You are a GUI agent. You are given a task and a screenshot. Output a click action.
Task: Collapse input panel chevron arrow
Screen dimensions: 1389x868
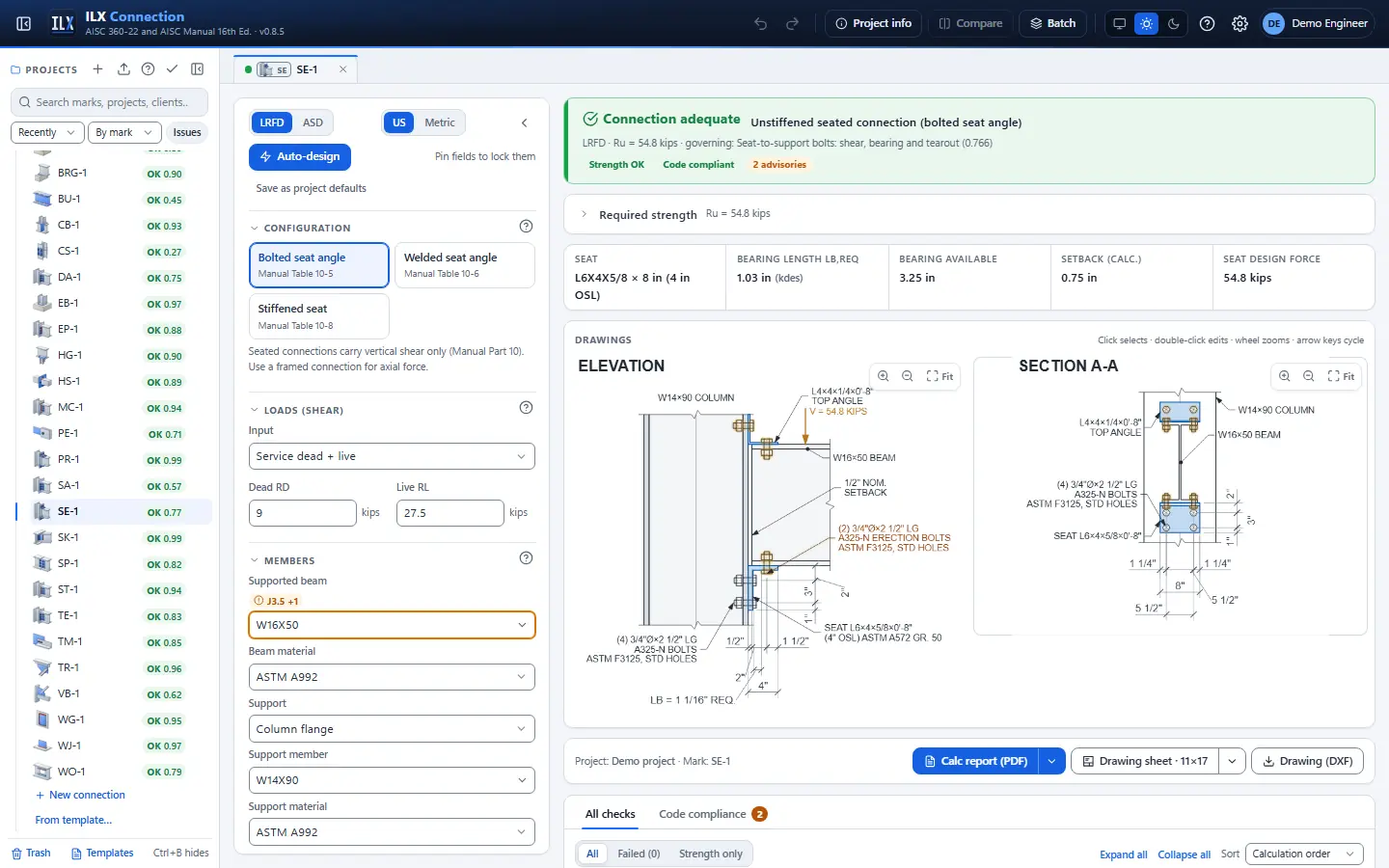[x=524, y=122]
